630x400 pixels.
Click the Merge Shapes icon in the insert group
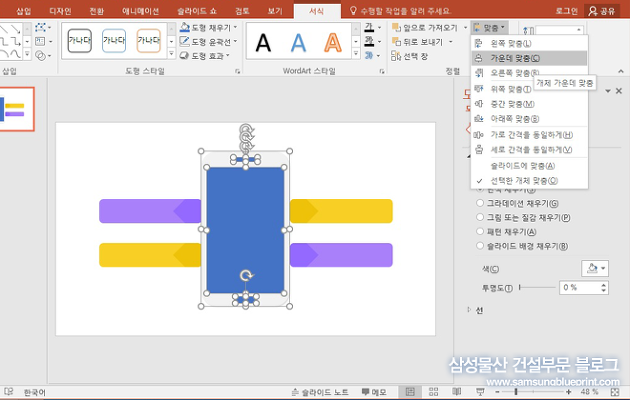pos(40,55)
